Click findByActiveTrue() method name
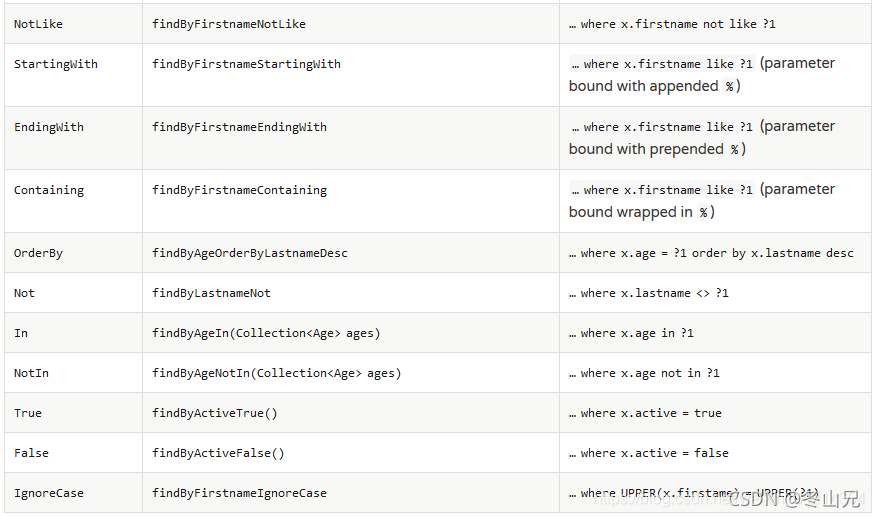 pos(214,413)
